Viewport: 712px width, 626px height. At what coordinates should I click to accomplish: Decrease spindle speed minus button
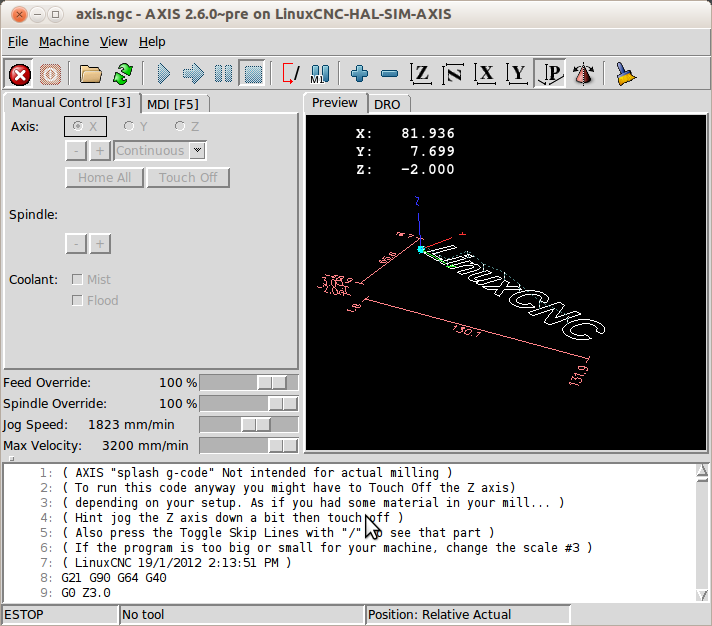pyautogui.click(x=76, y=244)
